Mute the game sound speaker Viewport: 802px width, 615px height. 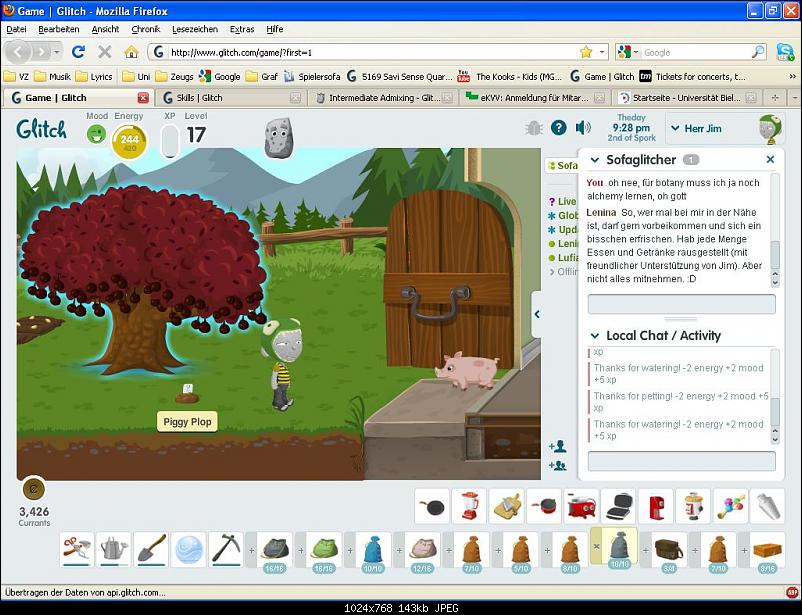(x=583, y=128)
